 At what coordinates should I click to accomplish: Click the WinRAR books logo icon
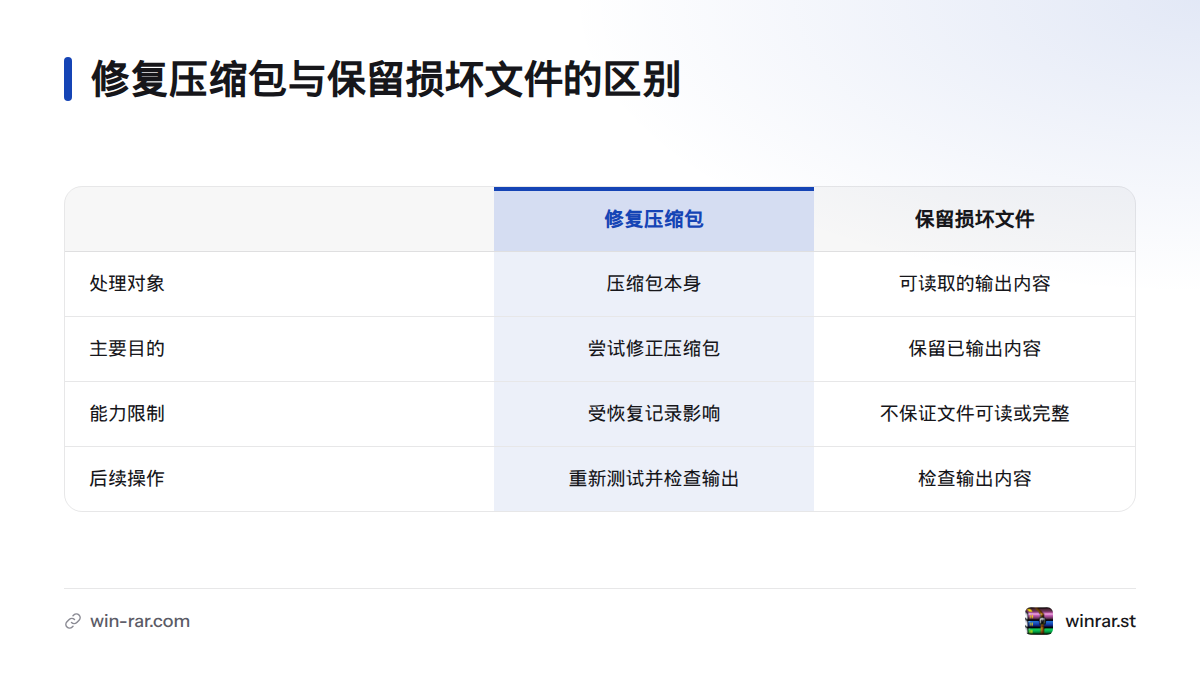pos(1039,621)
